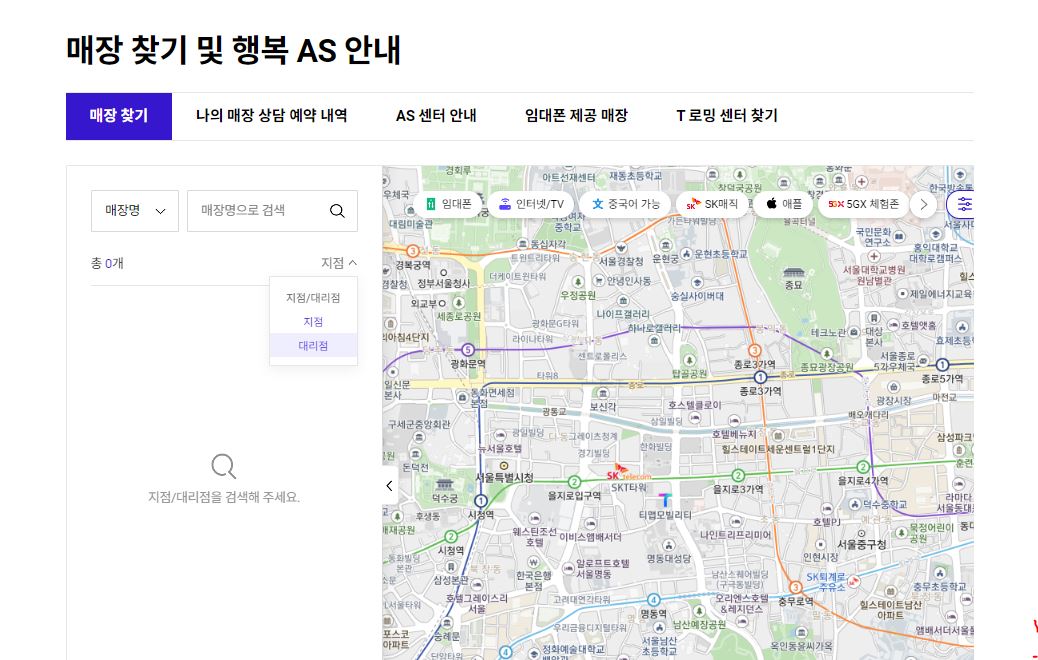Open the 매장명 search type dropdown
1038x660 pixels.
point(134,210)
